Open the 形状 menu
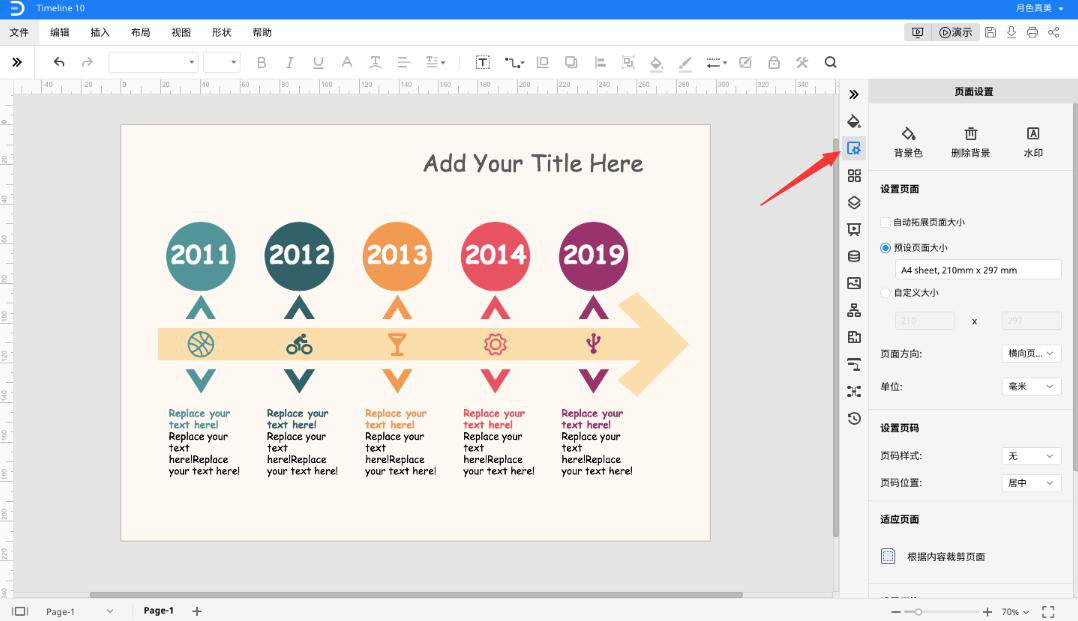The width and height of the screenshot is (1078, 621). (x=222, y=32)
